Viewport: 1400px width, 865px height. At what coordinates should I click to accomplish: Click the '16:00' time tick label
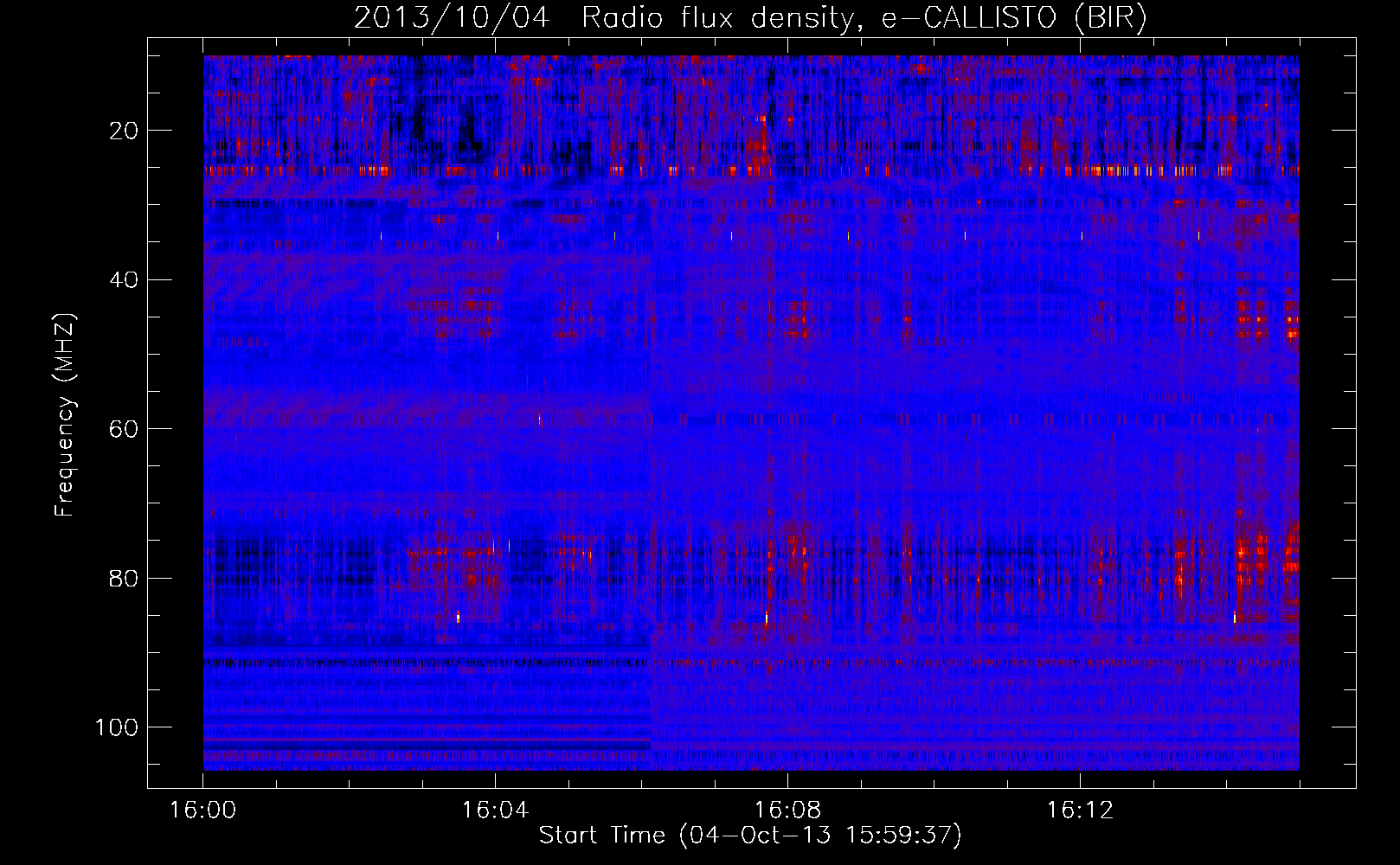(x=202, y=811)
